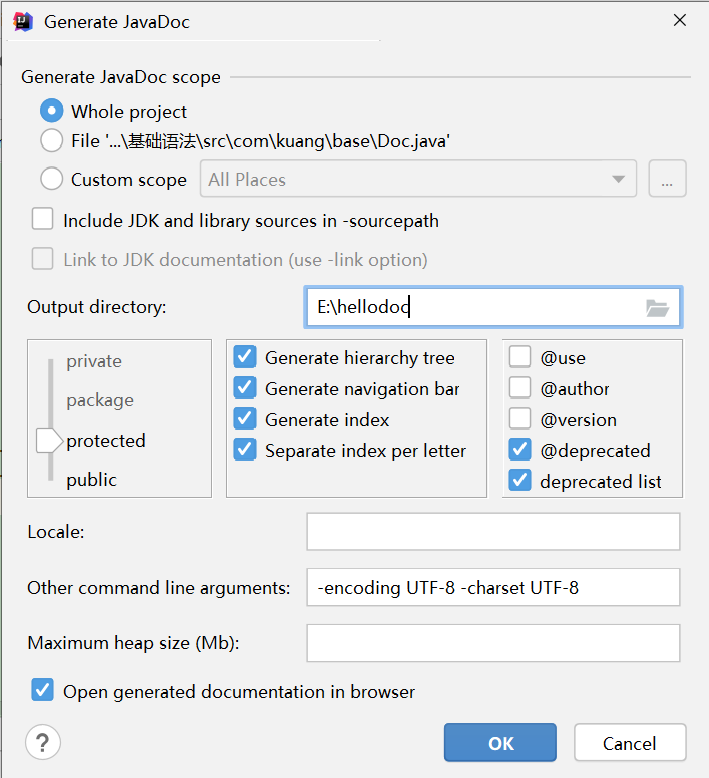Image resolution: width=709 pixels, height=778 pixels.
Task: Open the custom scope ellipsis button
Action: pos(667,180)
